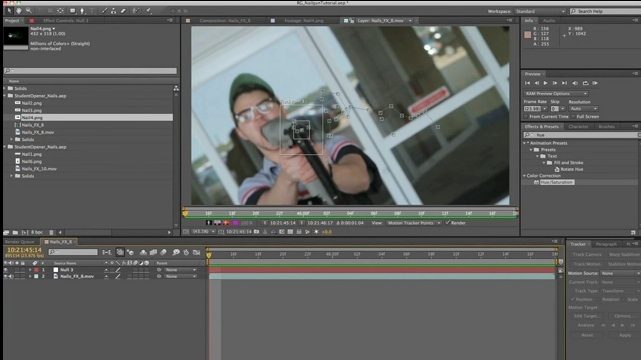This screenshot has height=360, width=641.
Task: Hide the Null 3 layer
Action: (x=6, y=270)
